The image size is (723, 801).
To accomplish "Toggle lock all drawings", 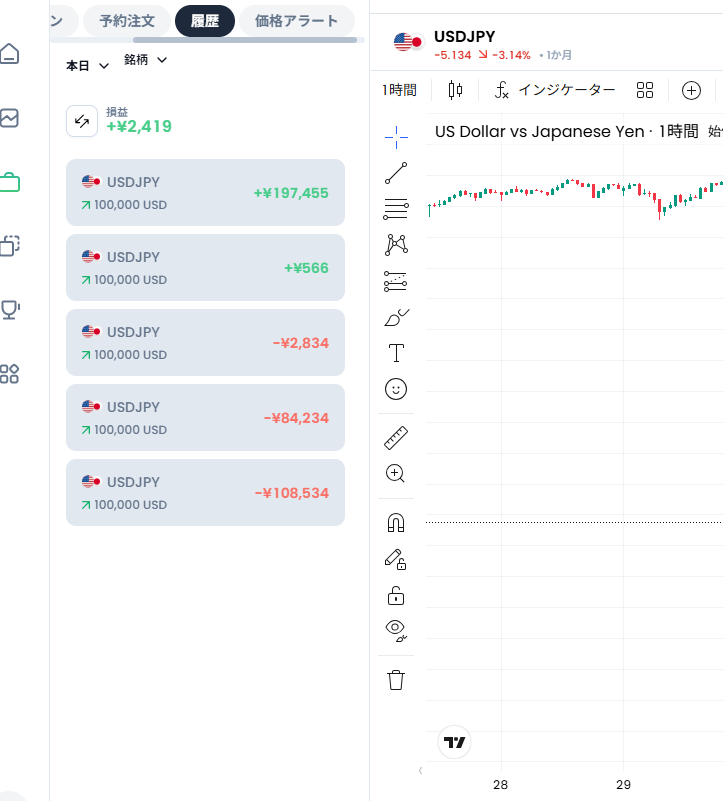I will point(396,595).
